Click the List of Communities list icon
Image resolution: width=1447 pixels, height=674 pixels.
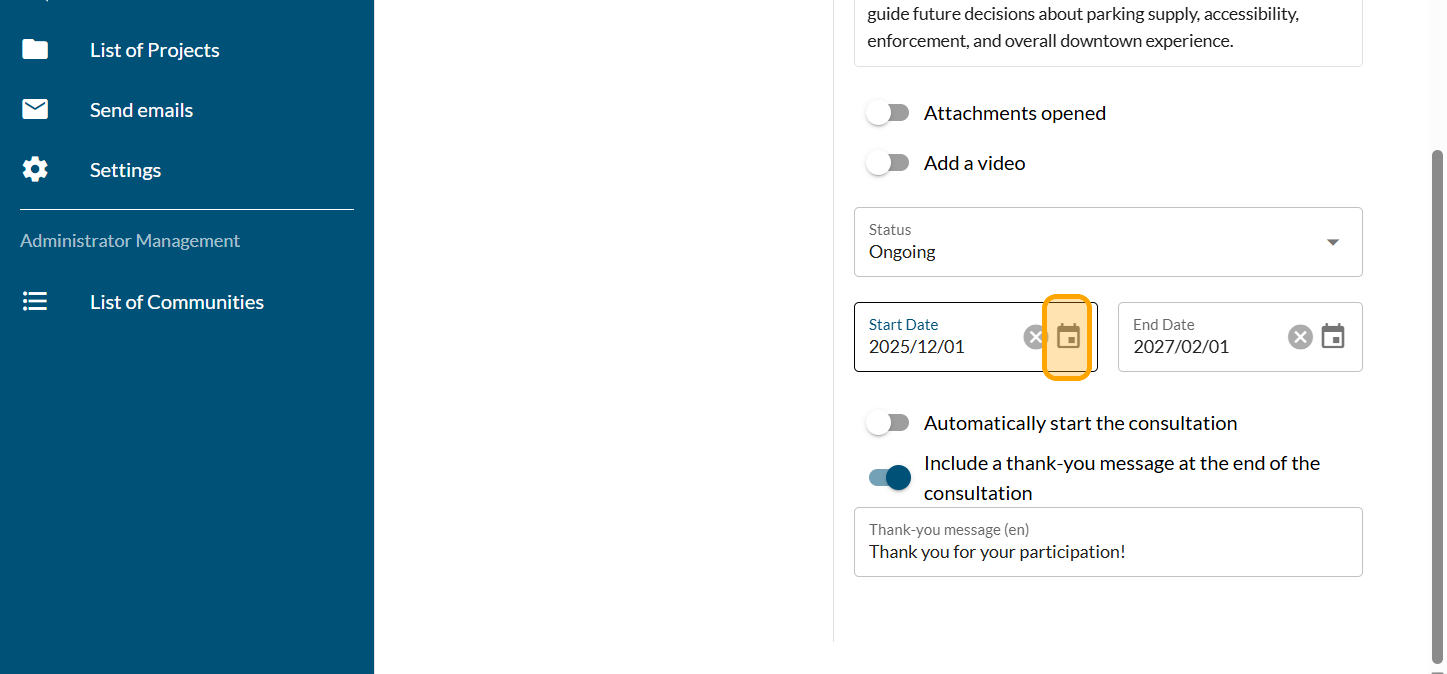[35, 302]
